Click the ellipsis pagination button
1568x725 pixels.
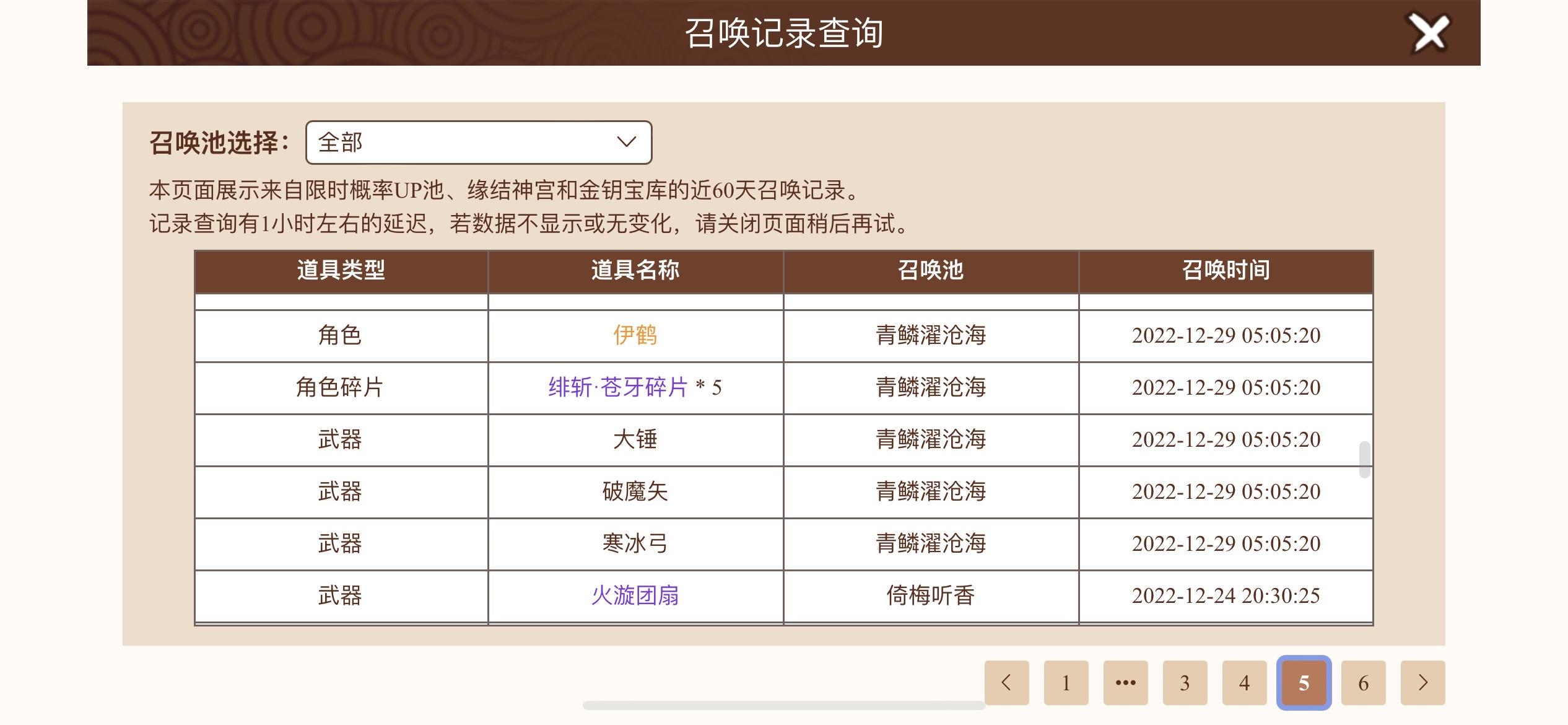pyautogui.click(x=1126, y=683)
